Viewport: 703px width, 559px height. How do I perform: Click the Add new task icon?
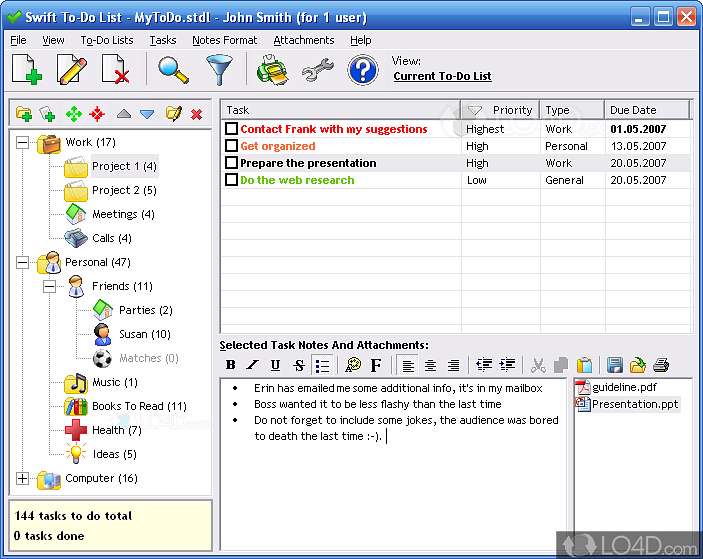point(27,70)
